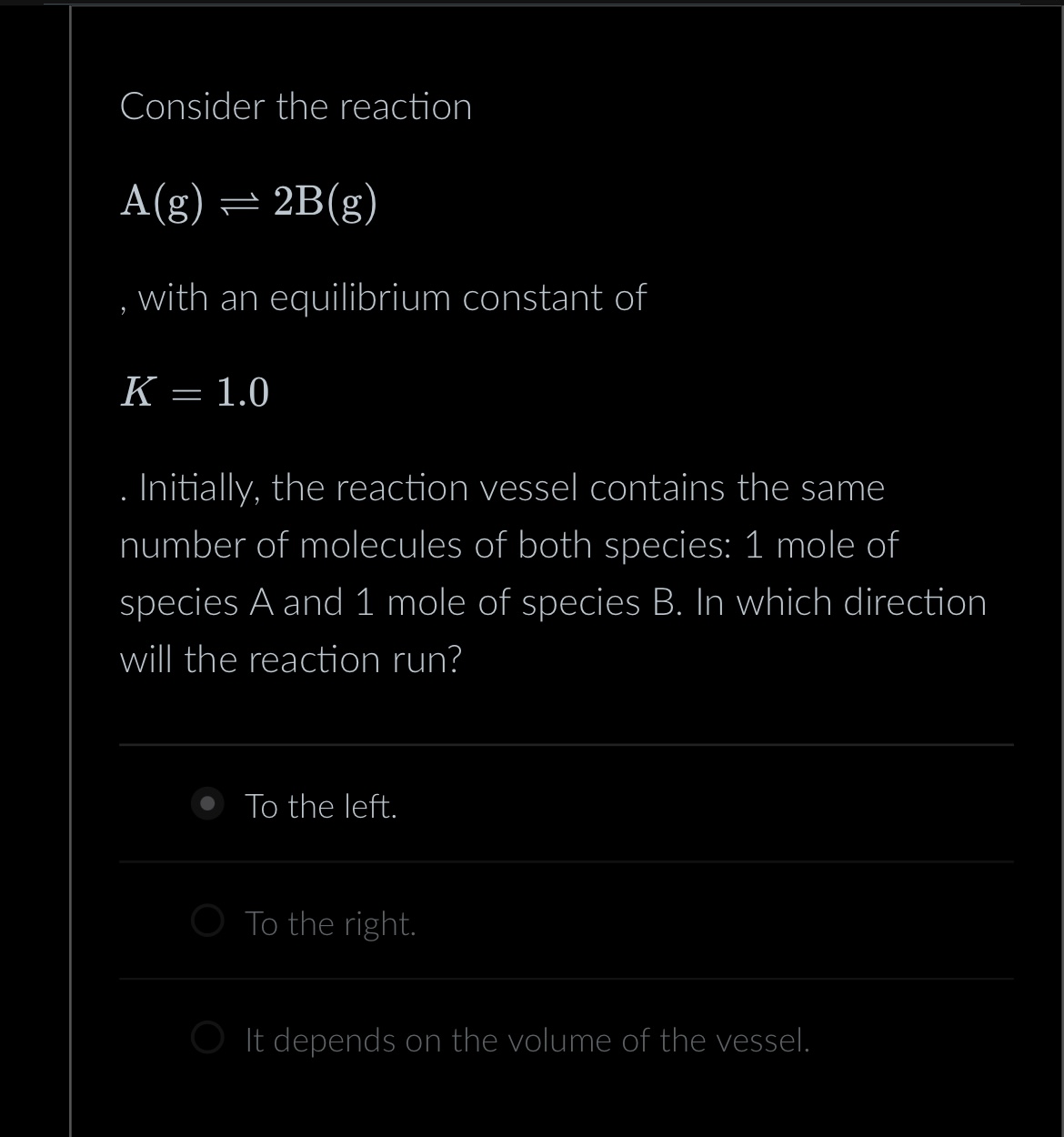Click the "To the right." answer label

coord(331,923)
